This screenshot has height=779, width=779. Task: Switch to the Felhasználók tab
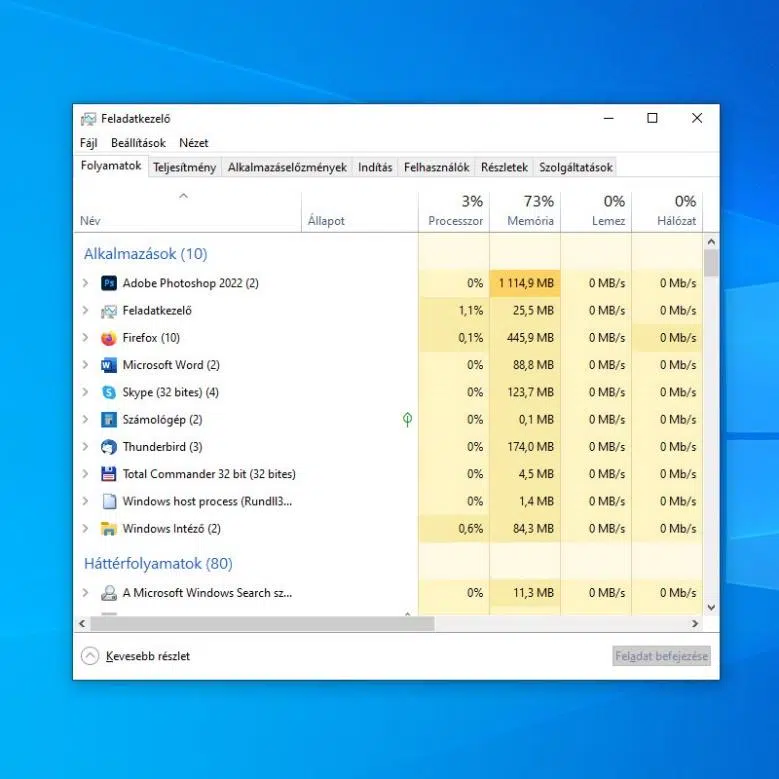pyautogui.click(x=436, y=167)
